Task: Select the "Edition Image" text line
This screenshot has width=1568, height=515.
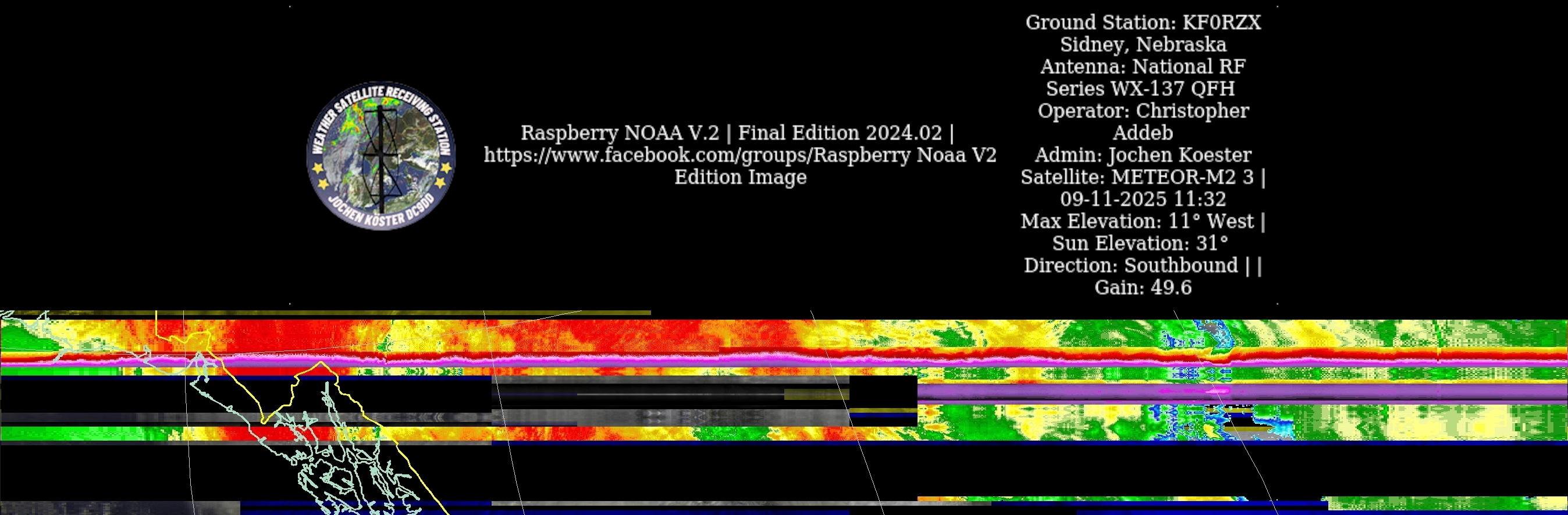Action: point(740,177)
